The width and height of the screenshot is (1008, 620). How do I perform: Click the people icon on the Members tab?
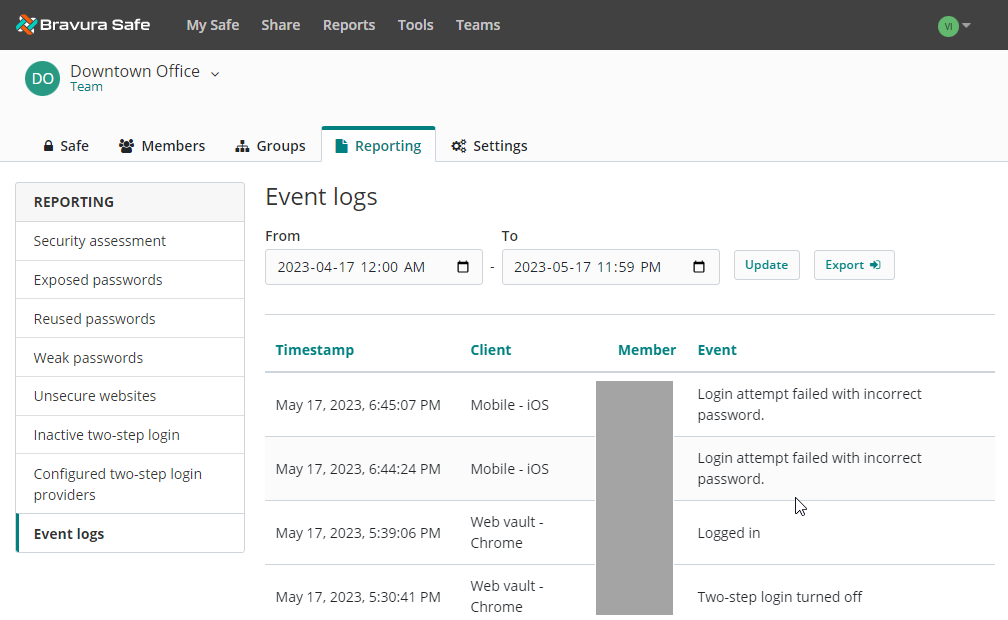(126, 145)
